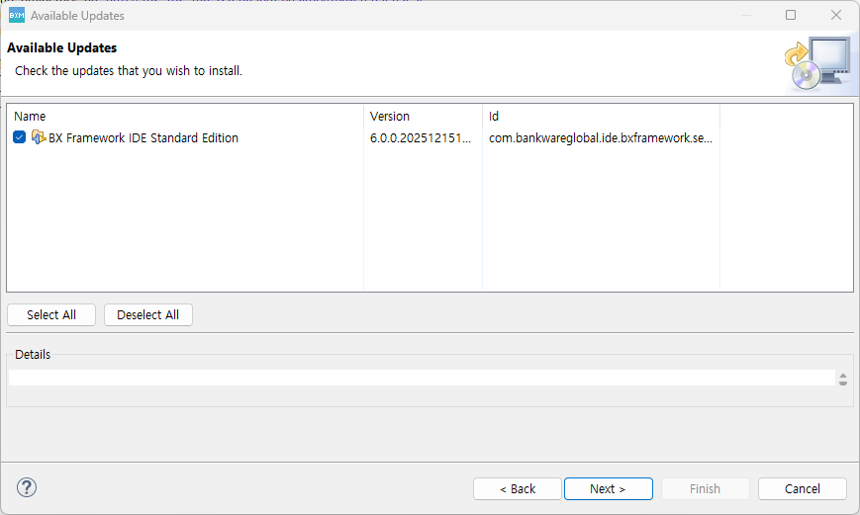Viewport: 860px width, 515px height.
Task: Click version cell 6.0.0.202512151...
Action: [420, 138]
